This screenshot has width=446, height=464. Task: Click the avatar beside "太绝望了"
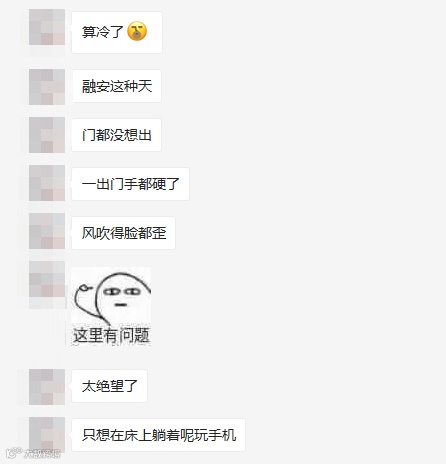point(47,387)
